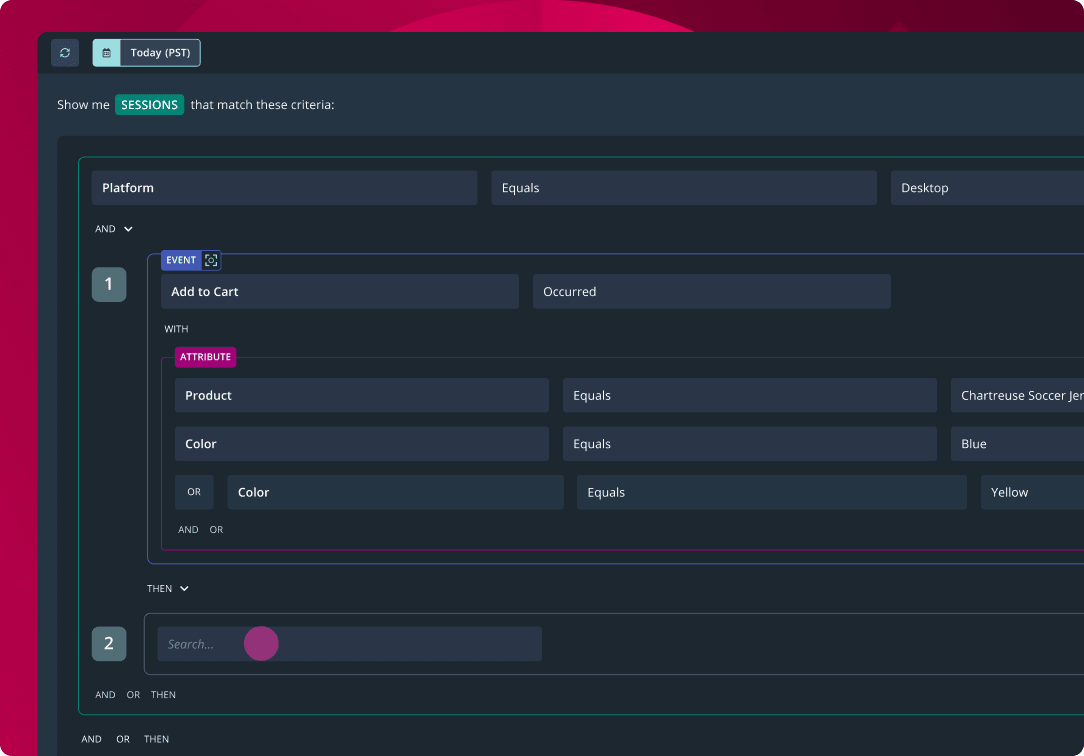Click the Occurred condition field
Screen dimensions: 1084x756
711,292
